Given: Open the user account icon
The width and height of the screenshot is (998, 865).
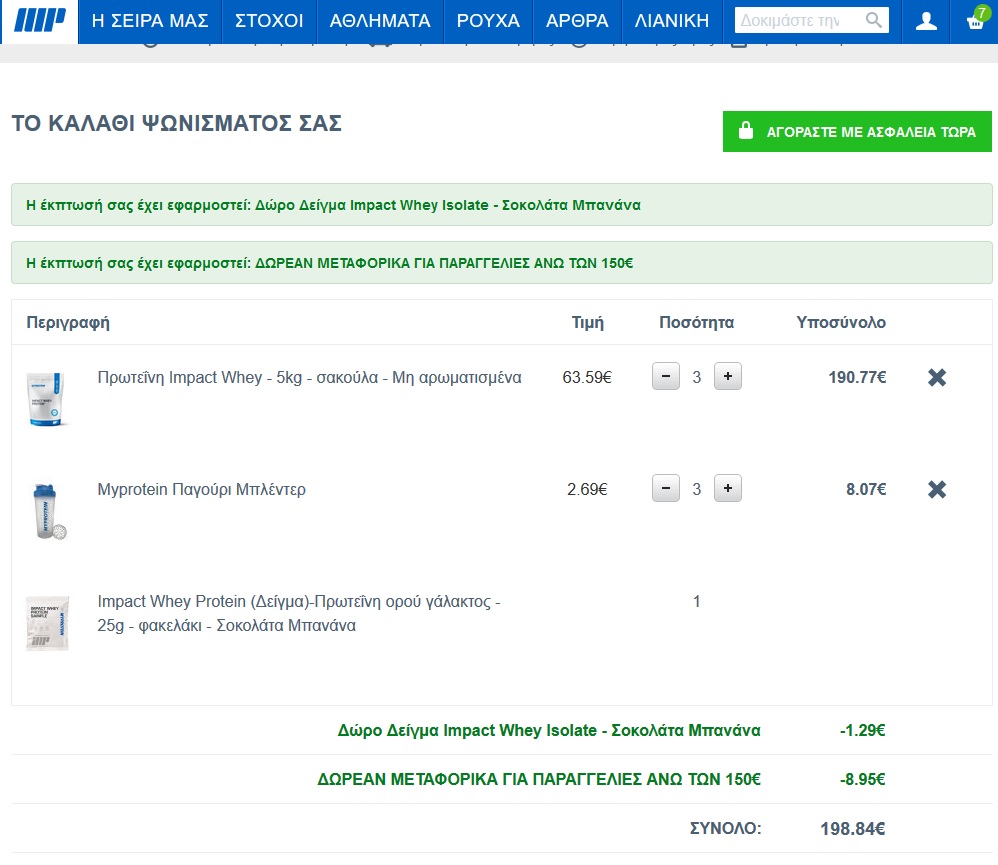Looking at the screenshot, I should coord(926,21).
